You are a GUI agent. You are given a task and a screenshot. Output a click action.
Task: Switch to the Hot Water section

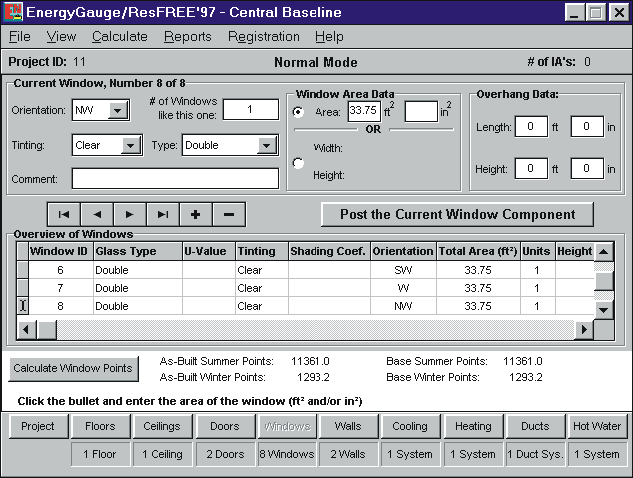pos(597,426)
